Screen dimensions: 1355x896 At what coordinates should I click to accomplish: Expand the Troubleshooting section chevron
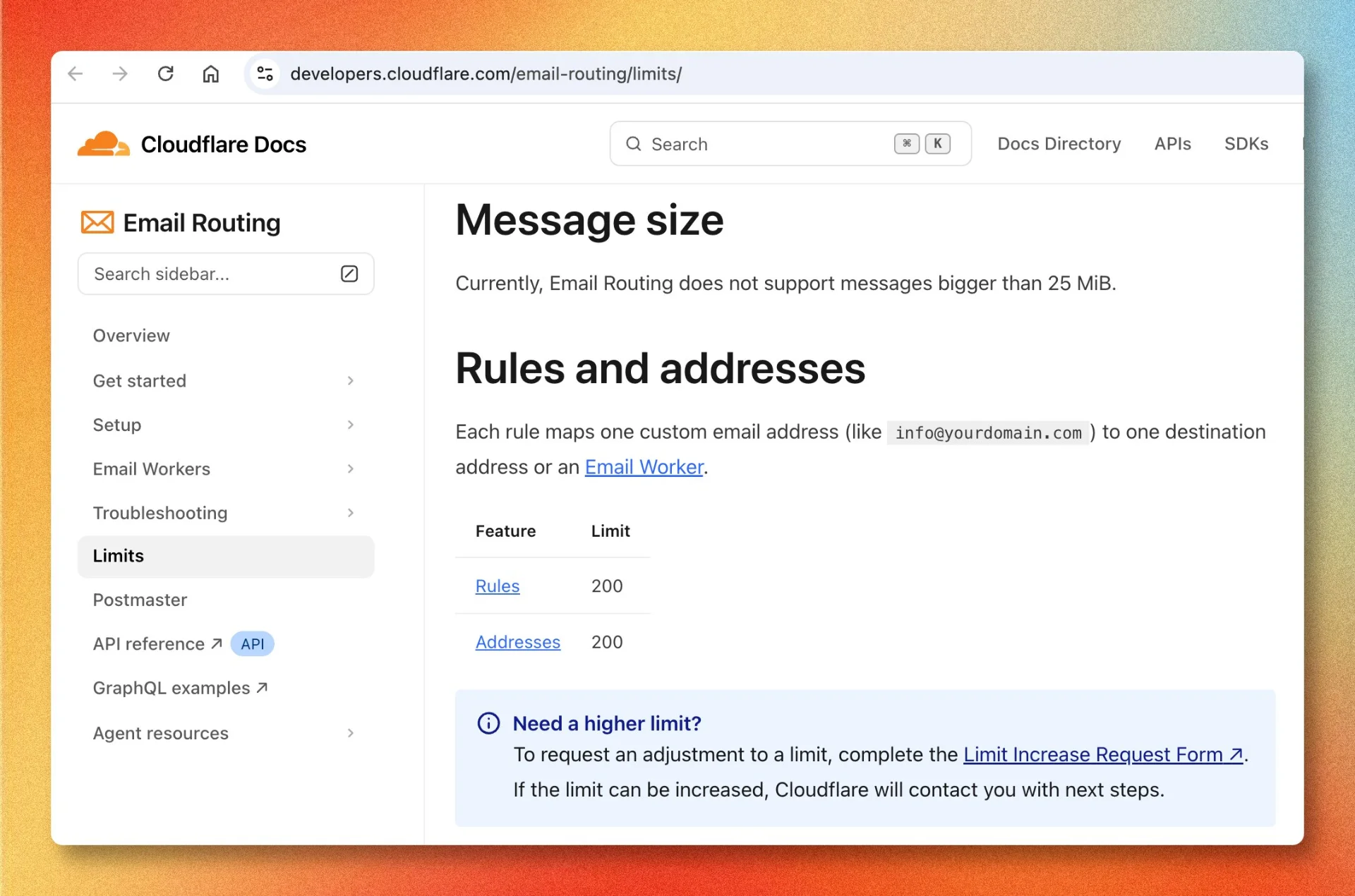(351, 513)
